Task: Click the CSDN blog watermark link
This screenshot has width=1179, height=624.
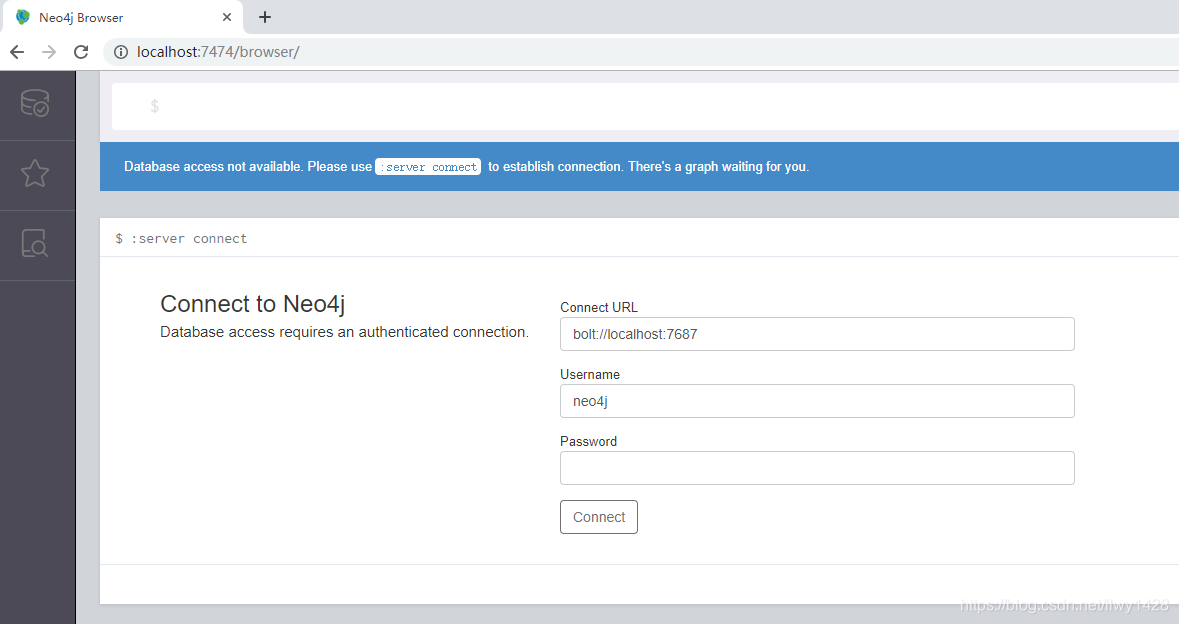Action: coord(1063,606)
